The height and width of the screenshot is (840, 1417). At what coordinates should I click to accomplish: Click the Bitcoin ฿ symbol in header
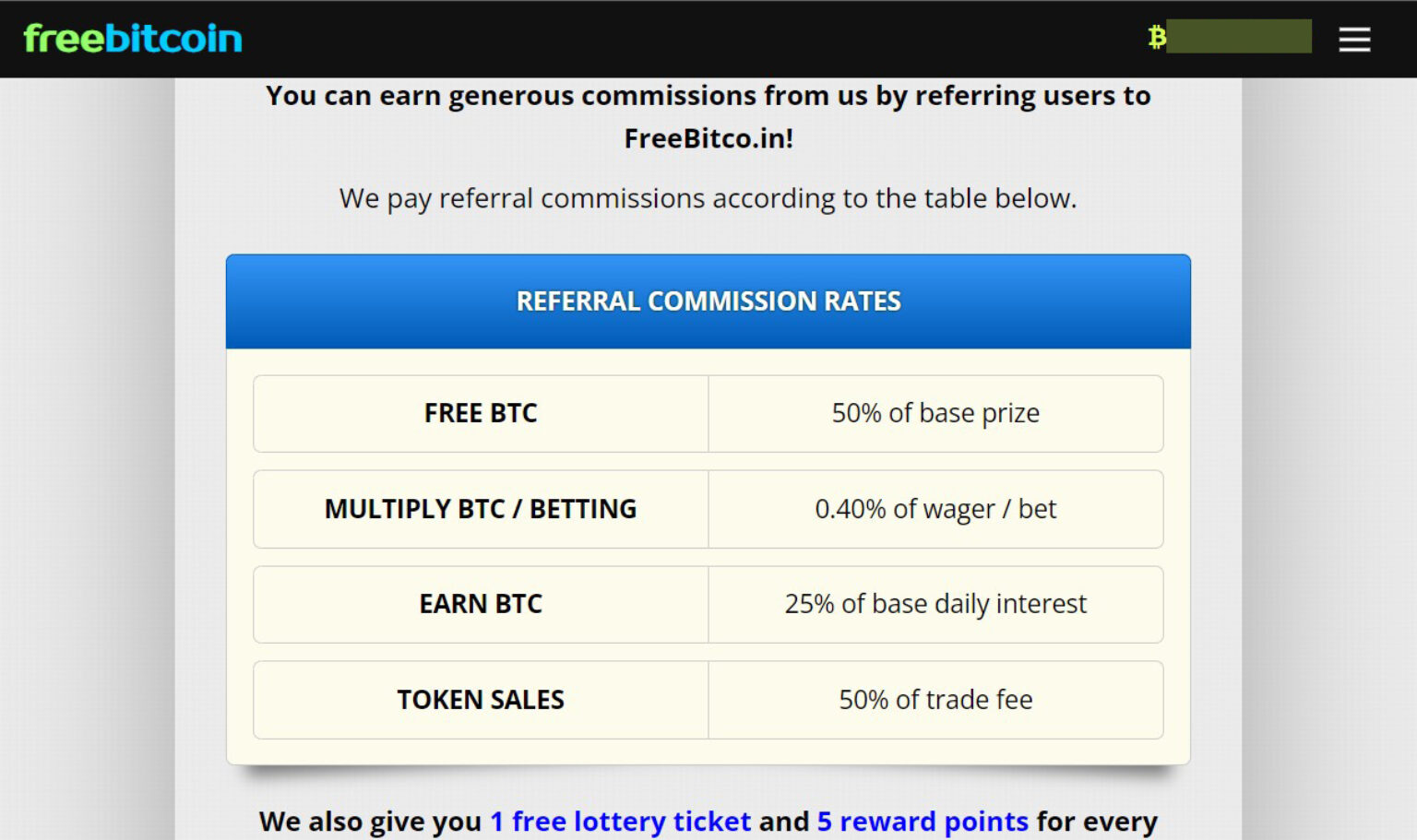coord(1154,37)
